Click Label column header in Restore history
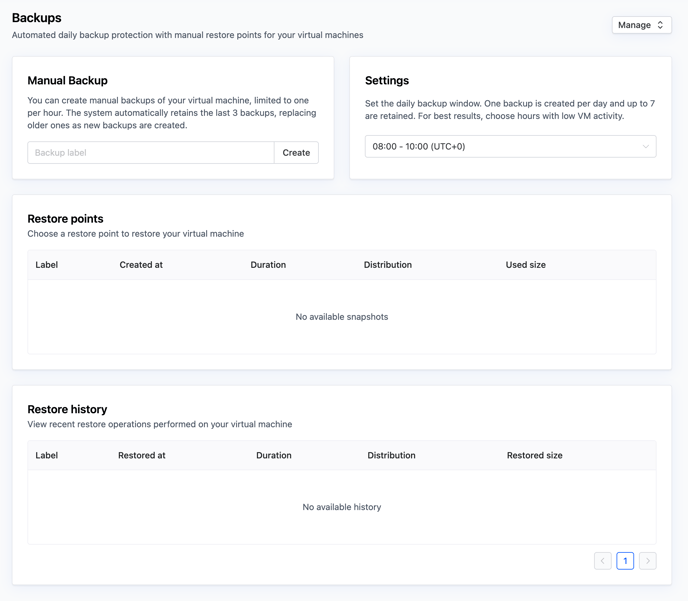This screenshot has width=688, height=601. coord(47,455)
